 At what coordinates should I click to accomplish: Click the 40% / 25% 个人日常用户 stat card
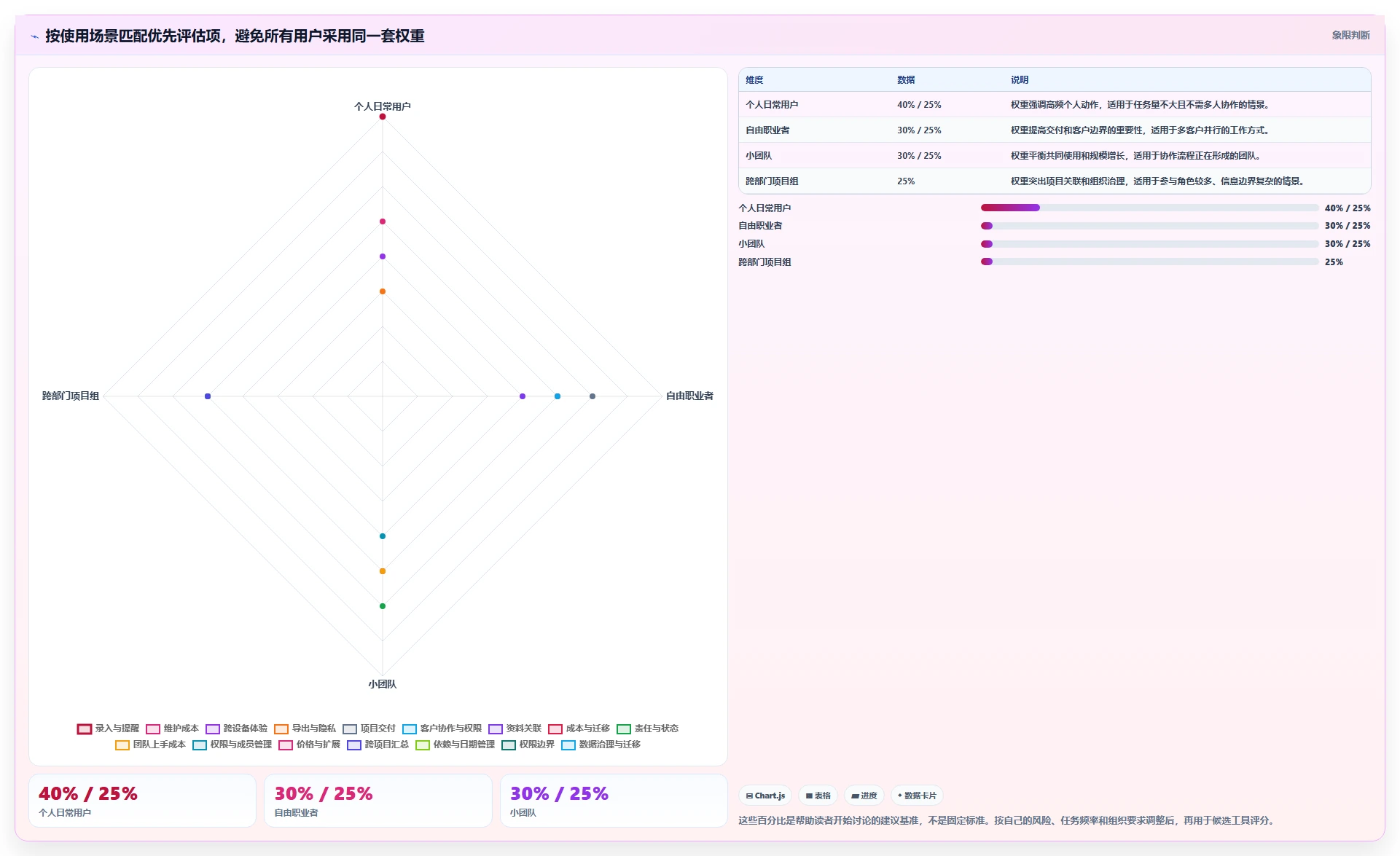[142, 801]
